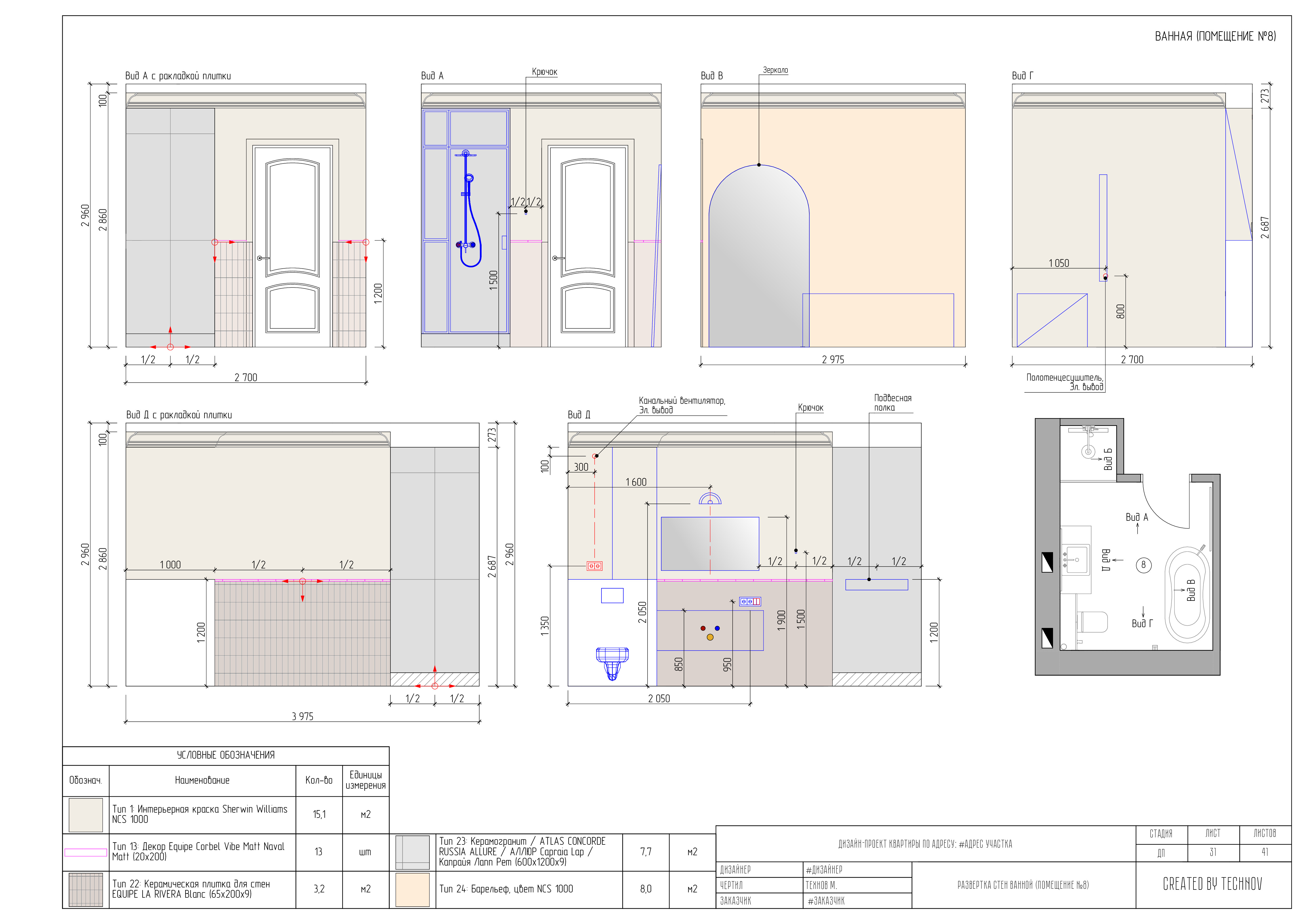Click the ВАННАЯ (ПОМЕЩЕНИЕ №8) page title
This screenshot has width=1307, height=924.
coord(1215,36)
